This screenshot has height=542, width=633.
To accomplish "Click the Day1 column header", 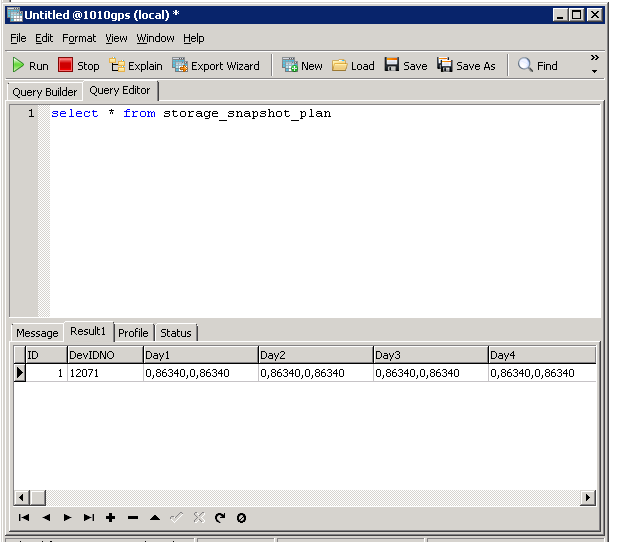I will pos(201,355).
